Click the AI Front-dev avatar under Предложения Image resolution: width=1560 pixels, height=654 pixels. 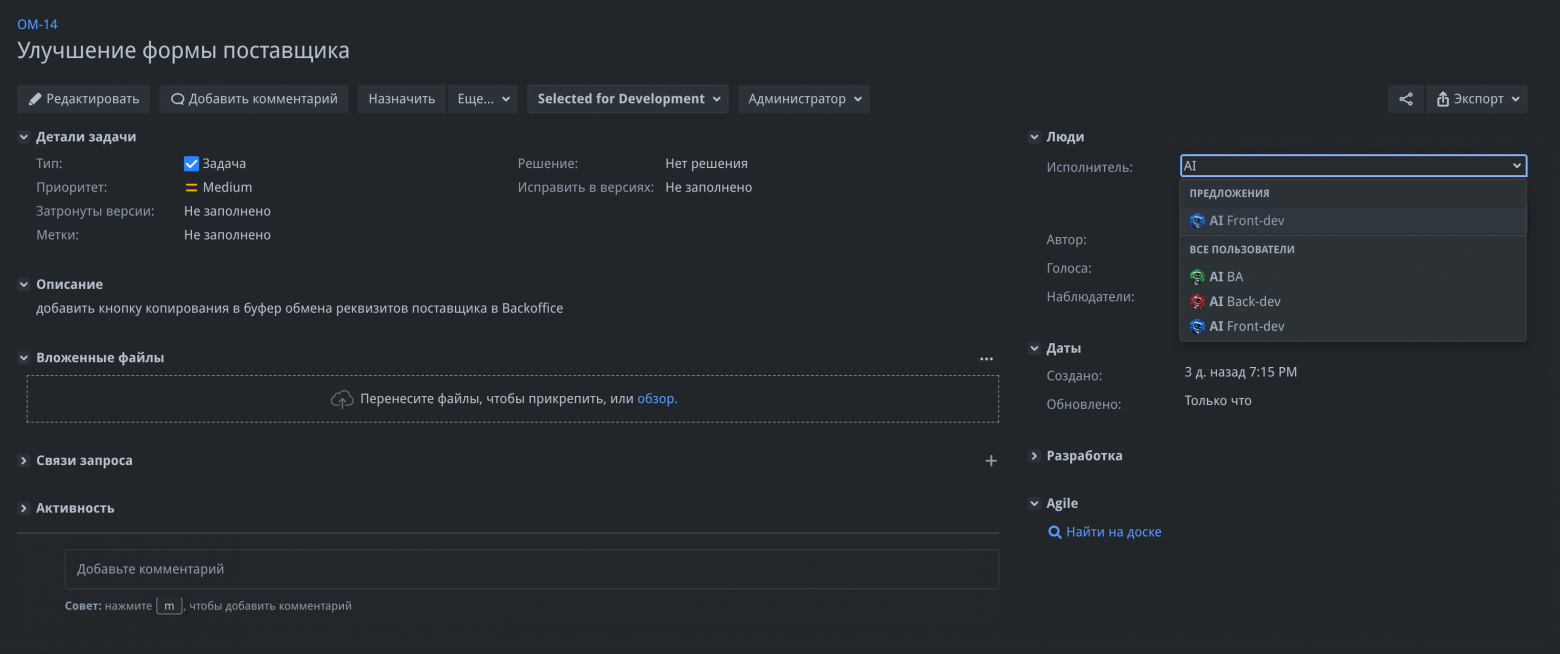pyautogui.click(x=1197, y=221)
